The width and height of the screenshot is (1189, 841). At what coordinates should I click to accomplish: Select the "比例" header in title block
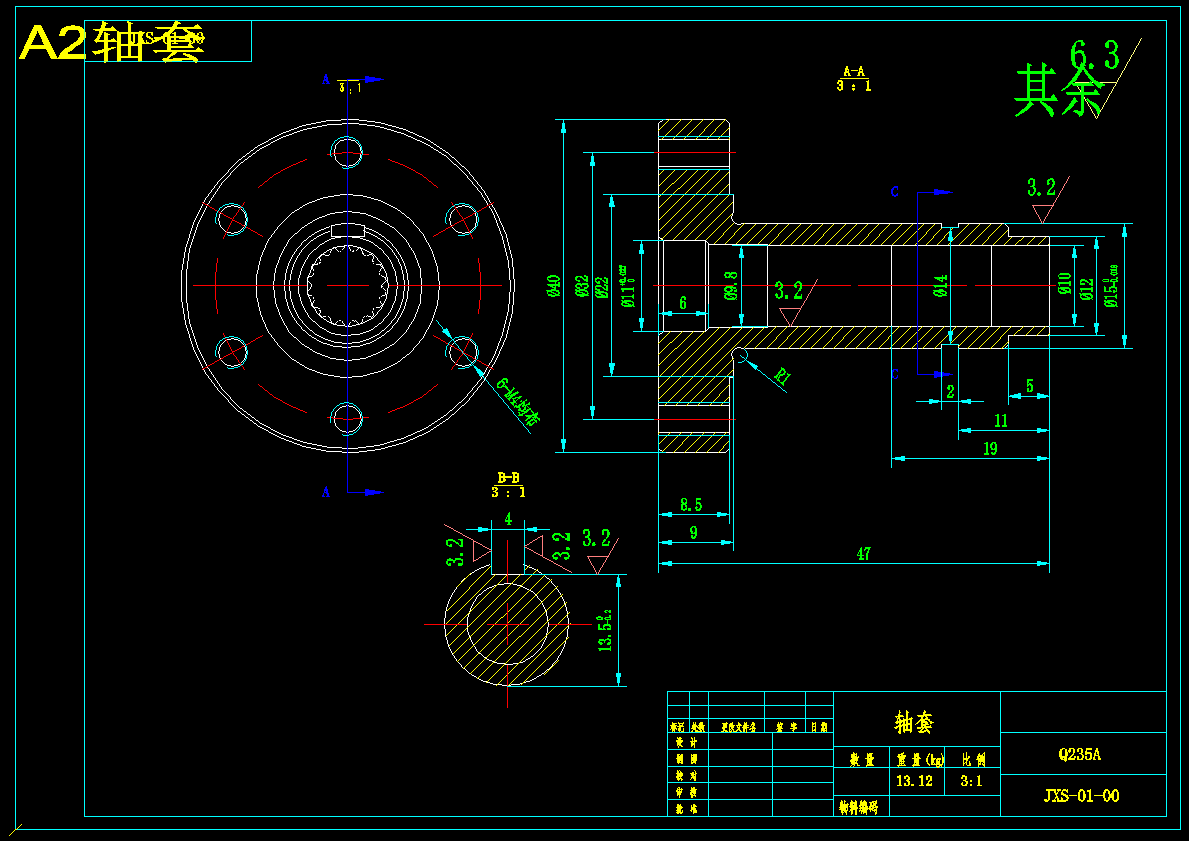tap(974, 760)
